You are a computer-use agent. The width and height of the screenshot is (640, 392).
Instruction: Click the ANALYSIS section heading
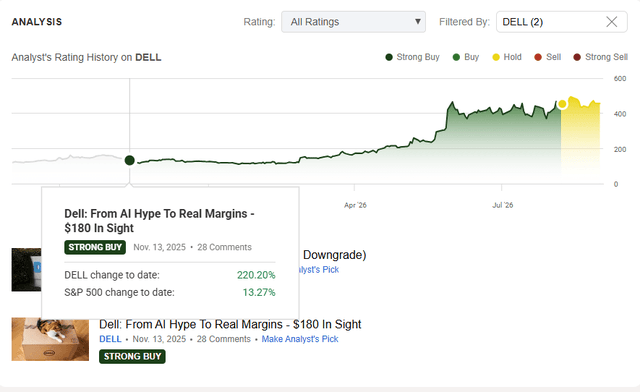(37, 22)
